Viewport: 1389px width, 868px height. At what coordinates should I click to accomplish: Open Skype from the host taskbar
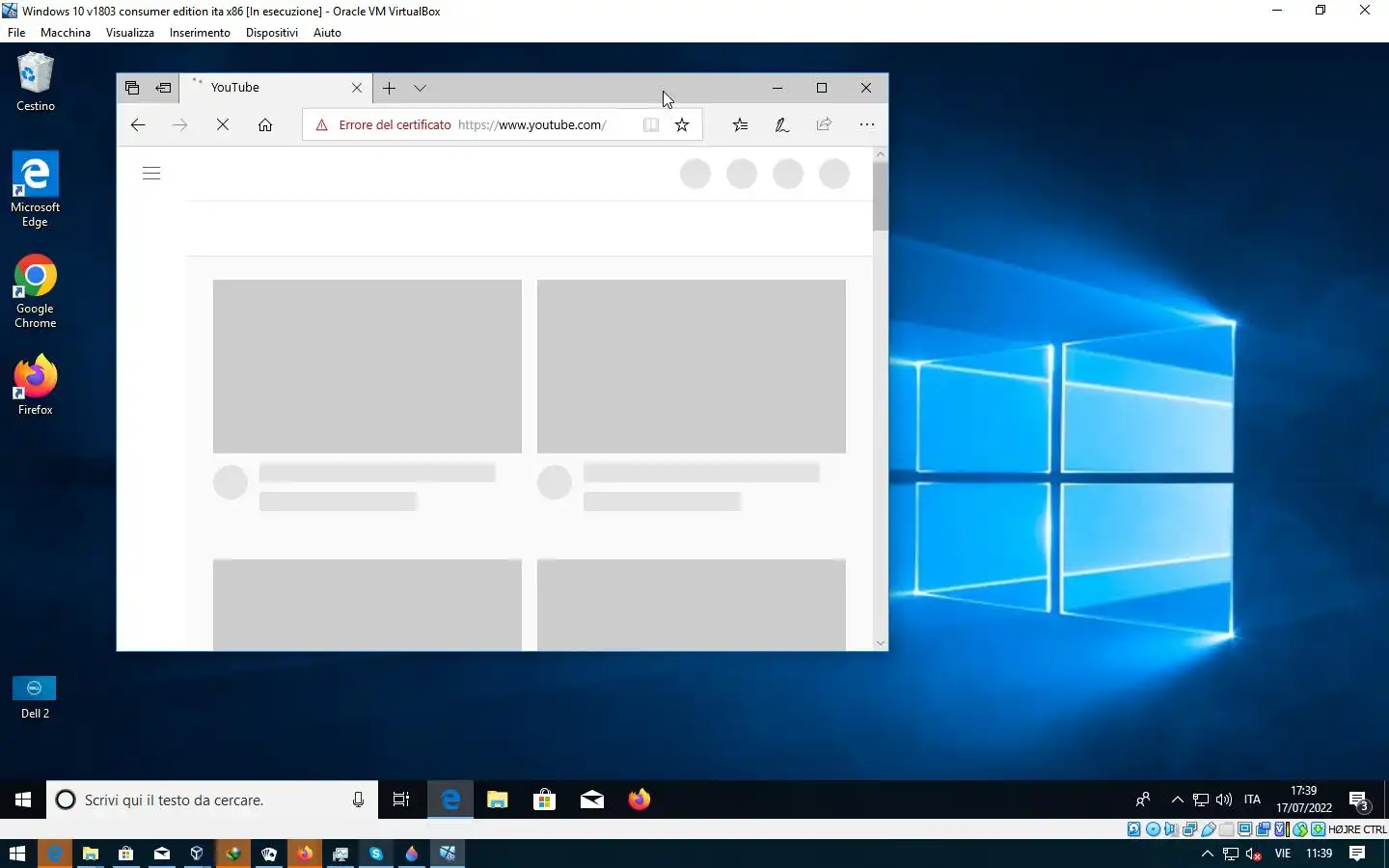click(376, 854)
